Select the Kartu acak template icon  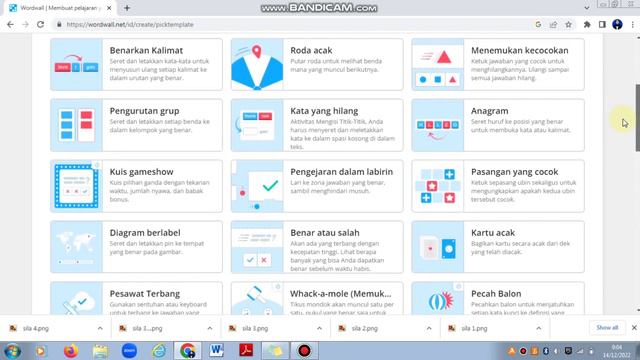(x=438, y=247)
